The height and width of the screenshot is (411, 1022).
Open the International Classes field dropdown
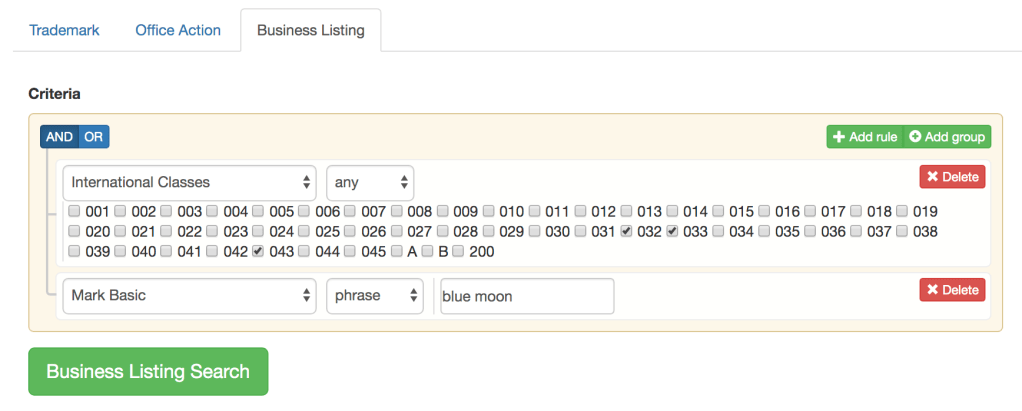[190, 183]
